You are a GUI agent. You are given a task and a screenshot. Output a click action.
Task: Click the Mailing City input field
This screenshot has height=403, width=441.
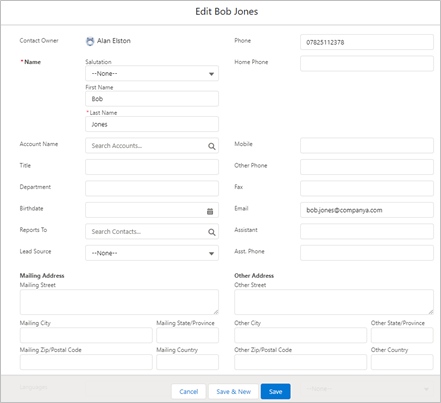(86, 335)
